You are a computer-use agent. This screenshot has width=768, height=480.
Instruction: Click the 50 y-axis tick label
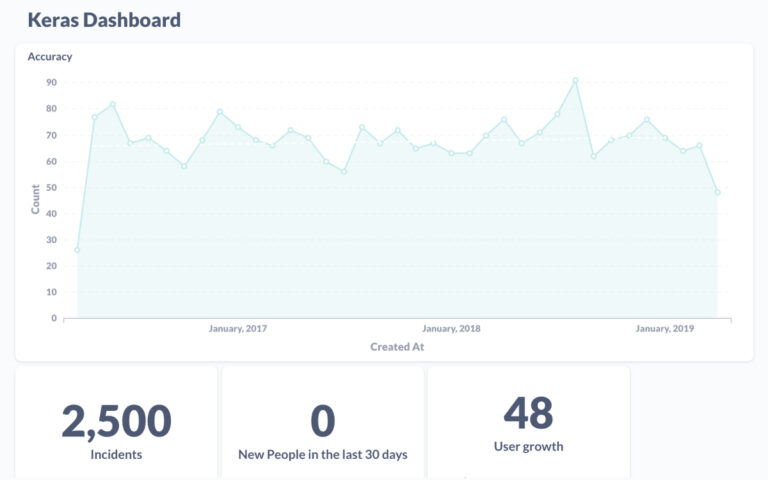[x=51, y=188]
